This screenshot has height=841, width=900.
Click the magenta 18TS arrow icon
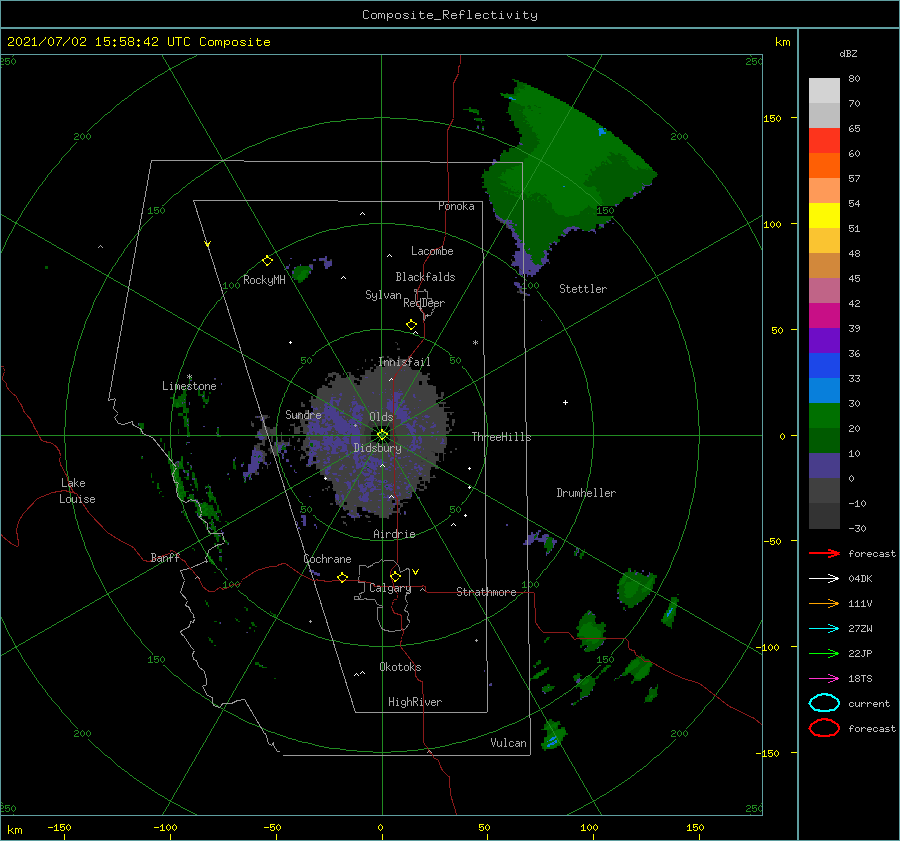point(824,679)
